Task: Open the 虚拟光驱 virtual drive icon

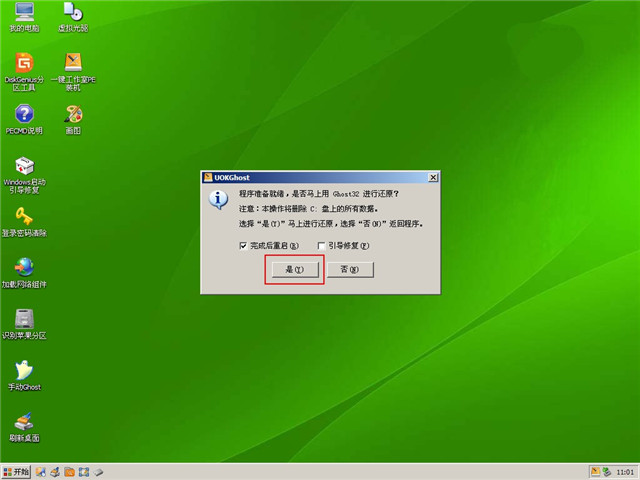Action: pyautogui.click(x=73, y=12)
